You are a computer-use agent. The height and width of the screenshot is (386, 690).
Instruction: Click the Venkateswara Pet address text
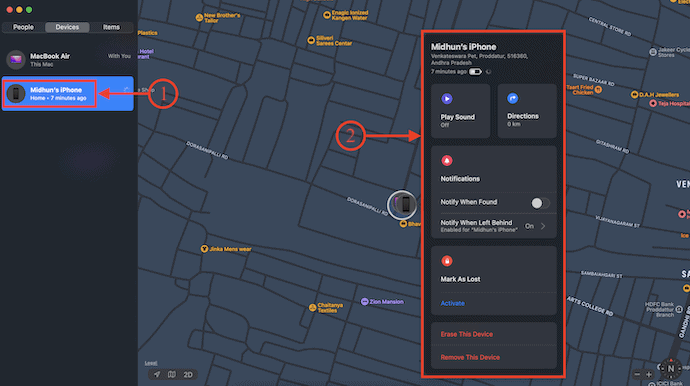pyautogui.click(x=479, y=59)
